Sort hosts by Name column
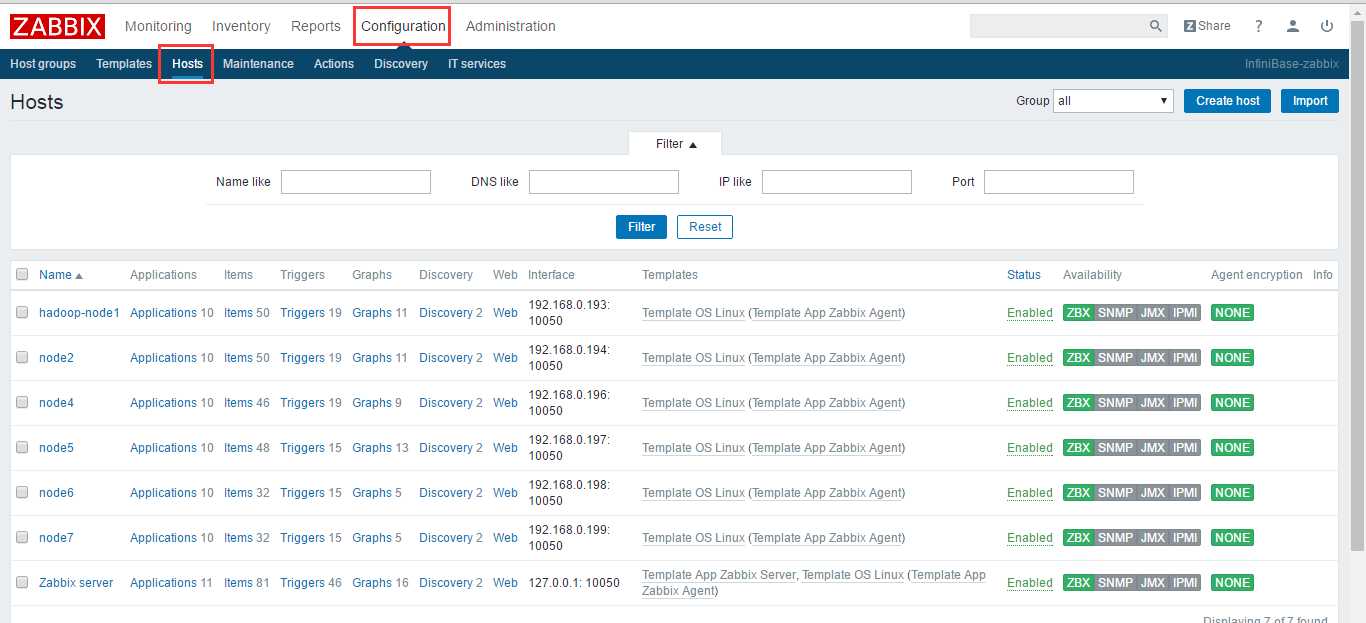 coord(60,275)
